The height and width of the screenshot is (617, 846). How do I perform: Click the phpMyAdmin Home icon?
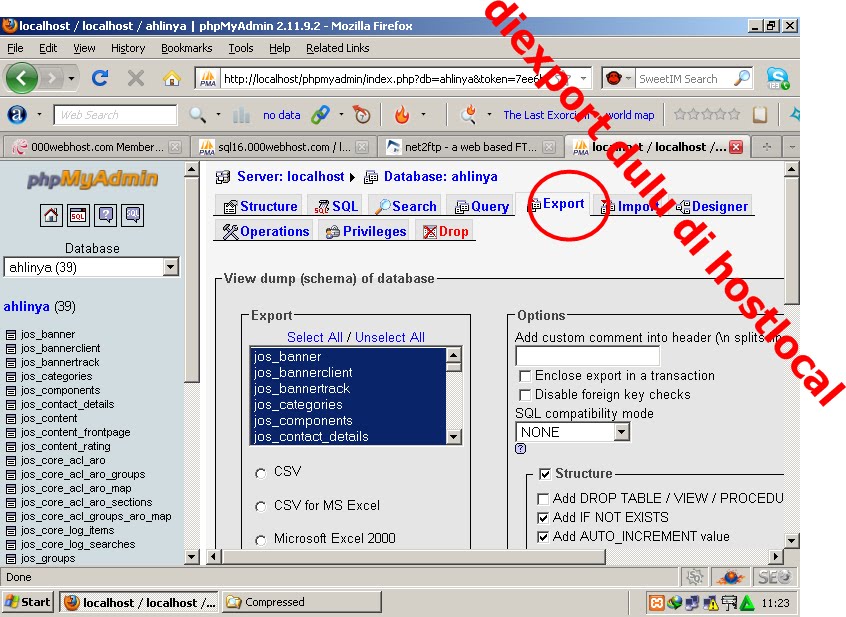click(x=51, y=215)
